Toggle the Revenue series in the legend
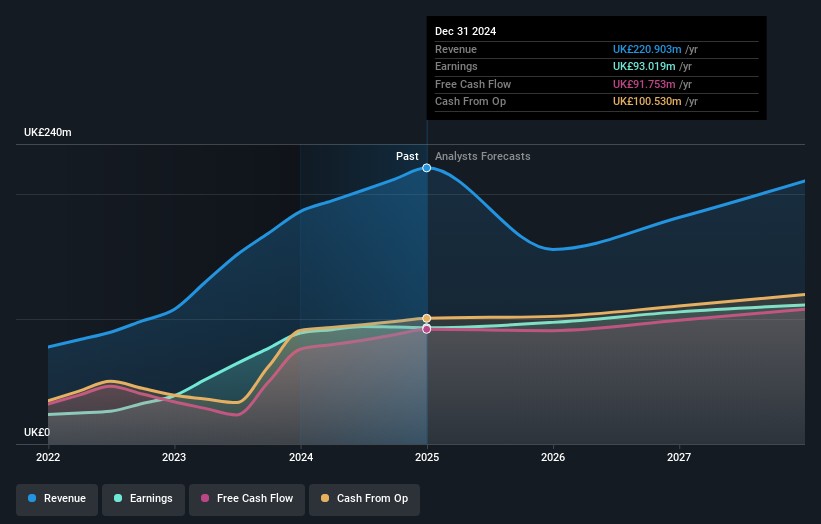 point(57,498)
